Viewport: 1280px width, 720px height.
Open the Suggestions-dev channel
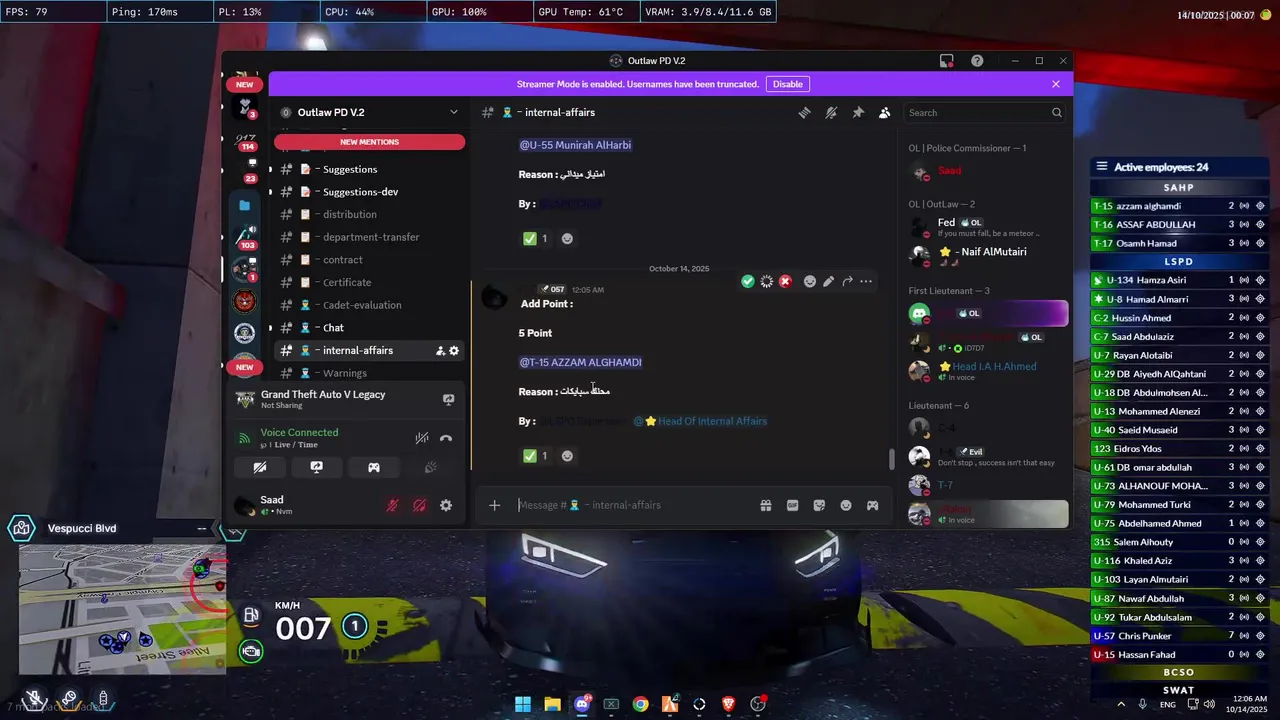point(369,191)
